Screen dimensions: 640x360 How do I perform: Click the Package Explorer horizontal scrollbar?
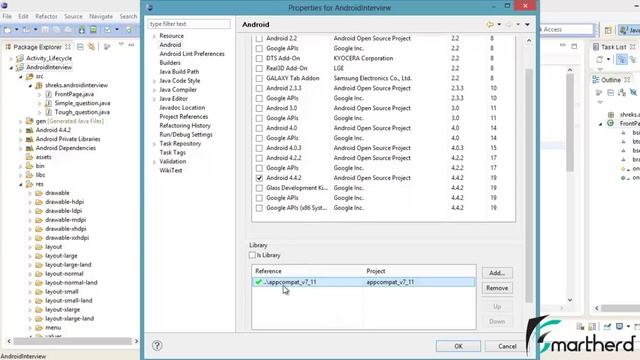(73, 341)
